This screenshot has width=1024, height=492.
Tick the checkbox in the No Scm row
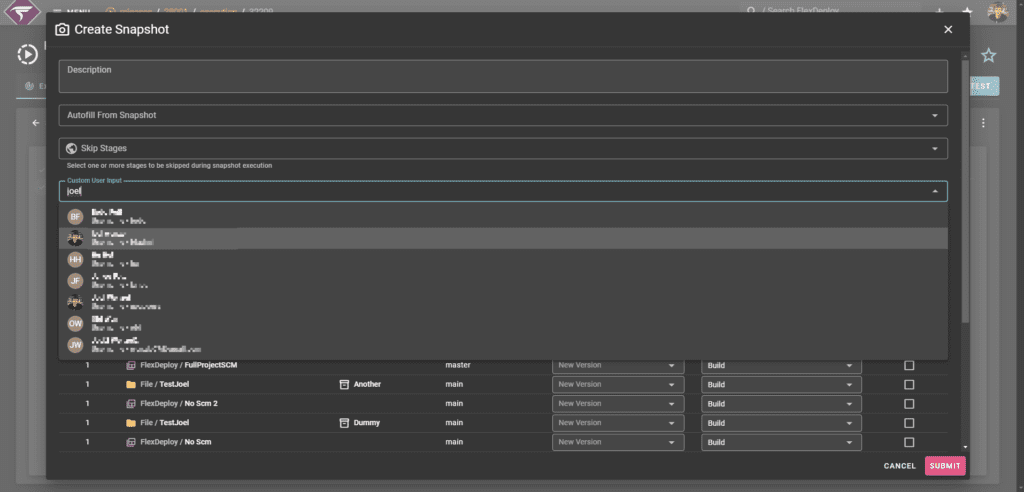pos(909,442)
